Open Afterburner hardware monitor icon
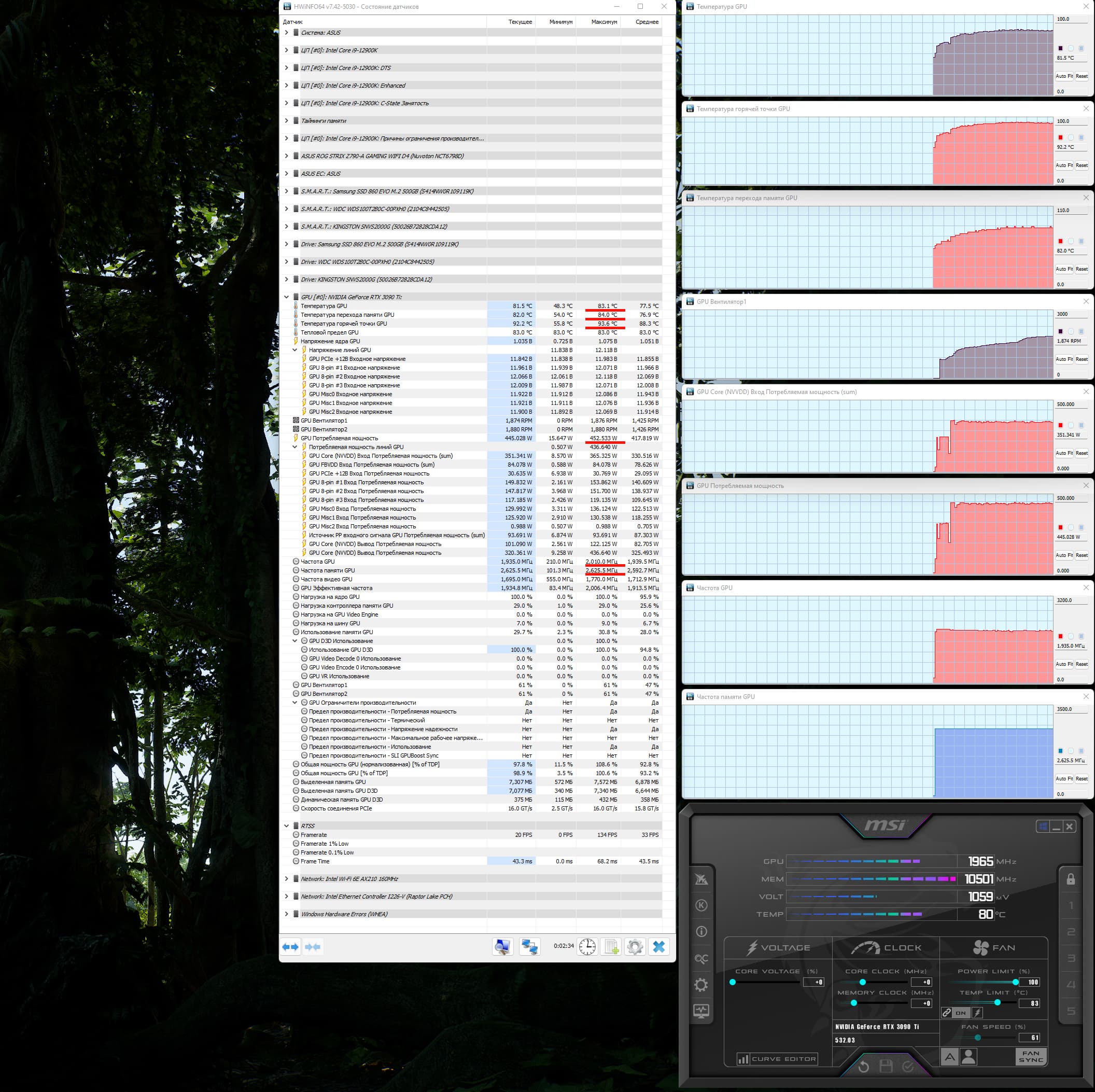The width and height of the screenshot is (1095, 1092). 701,1011
